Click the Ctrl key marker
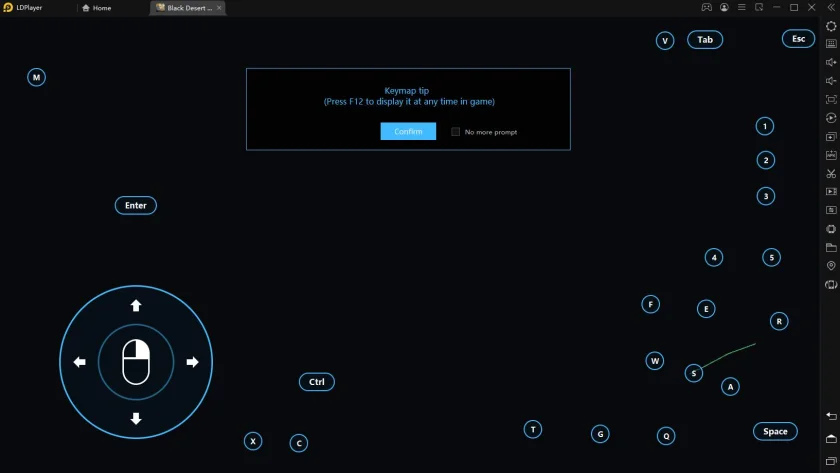 317,382
